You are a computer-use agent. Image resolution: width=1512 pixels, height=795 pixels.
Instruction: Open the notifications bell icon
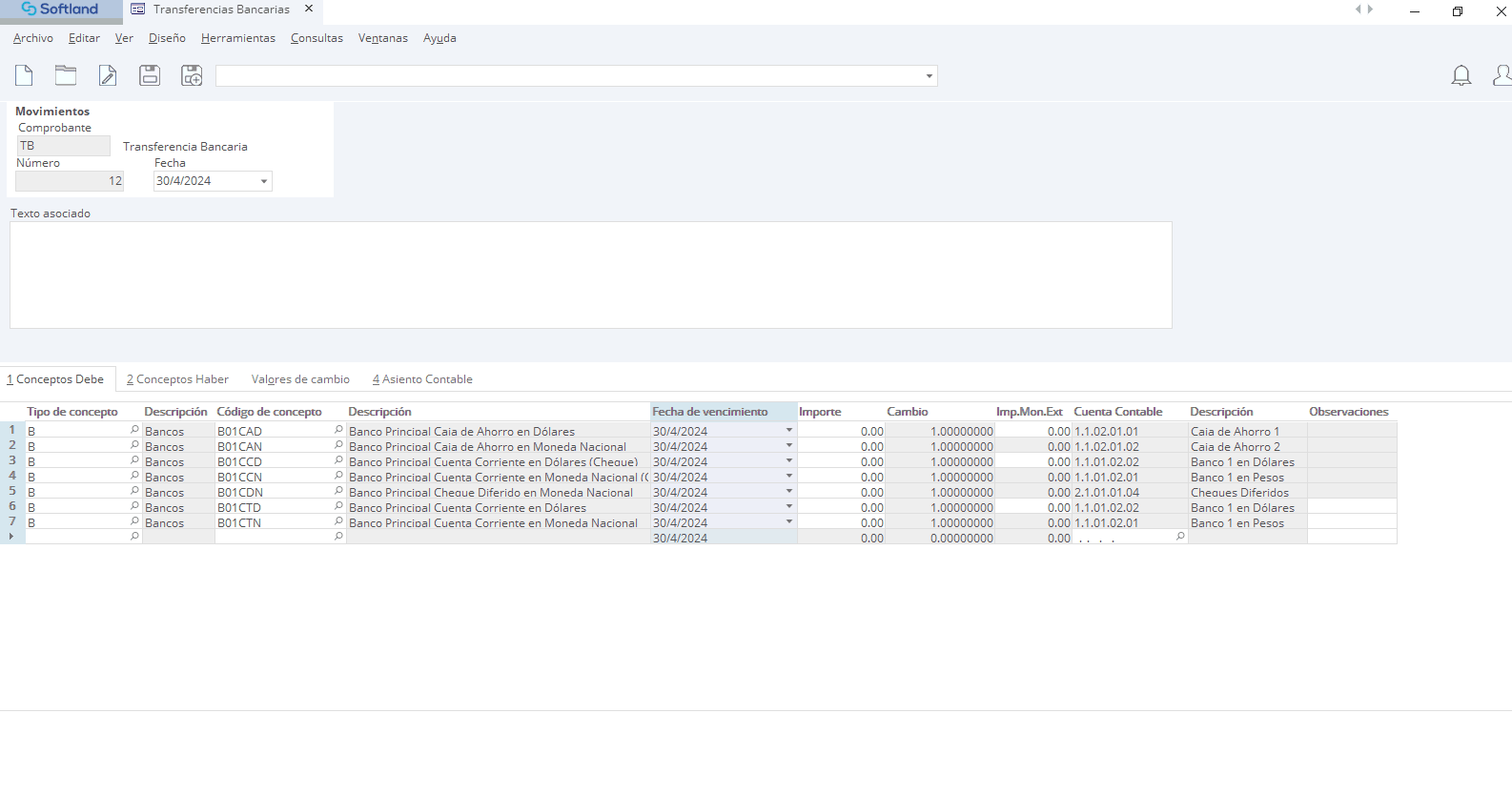click(1461, 75)
